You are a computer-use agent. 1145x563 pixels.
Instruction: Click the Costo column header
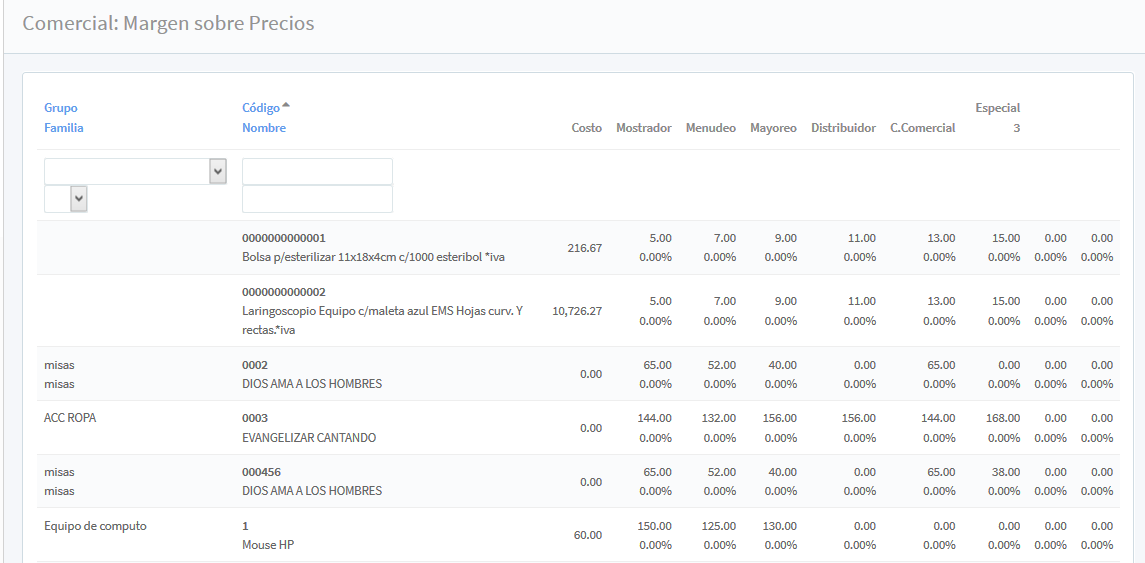[x=586, y=128]
